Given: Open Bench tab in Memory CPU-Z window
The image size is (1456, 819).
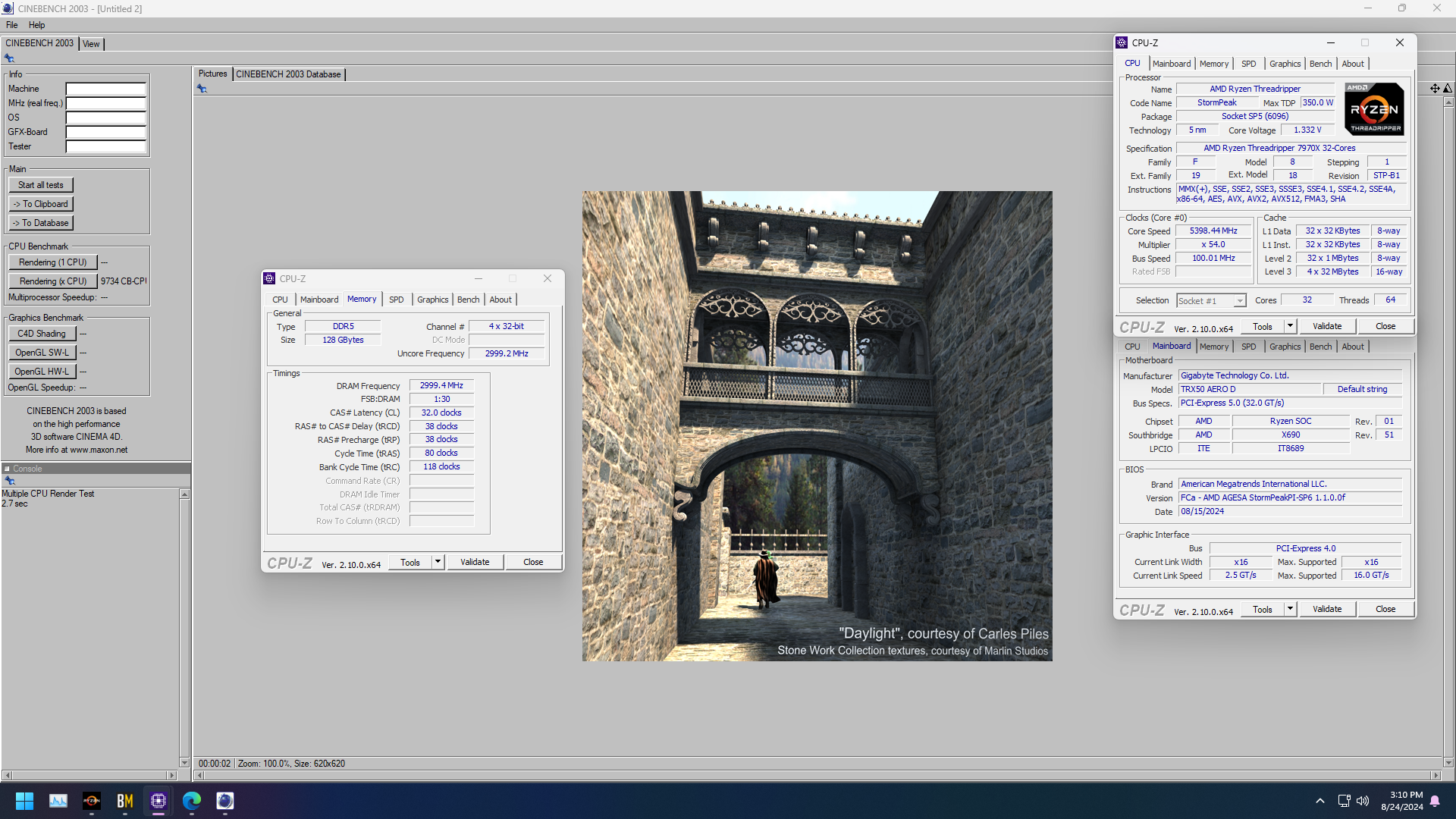Looking at the screenshot, I should (x=469, y=300).
